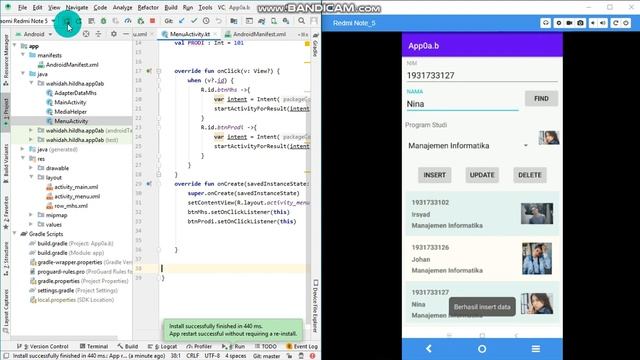Click the NAMA input field containing Nina
The height and width of the screenshot is (360, 640).
tap(462, 104)
